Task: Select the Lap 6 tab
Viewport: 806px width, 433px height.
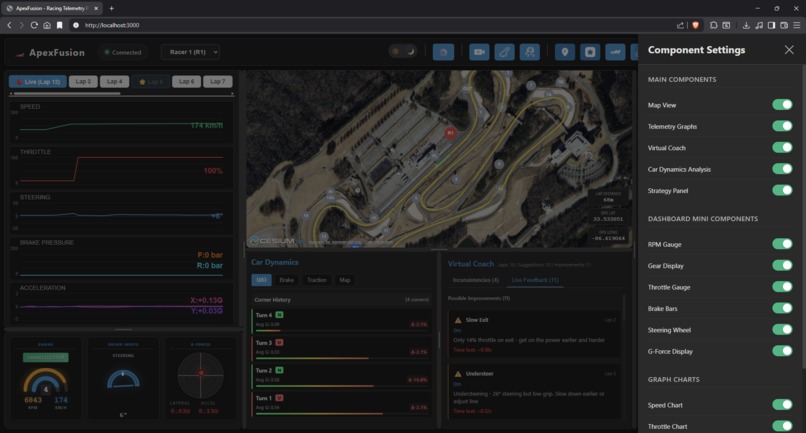Action: coord(186,81)
